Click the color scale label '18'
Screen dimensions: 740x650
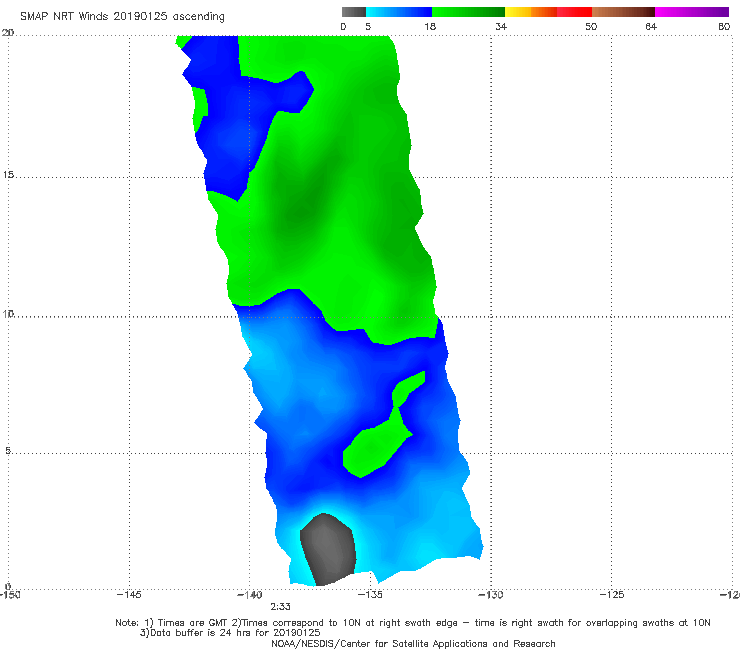coord(430,26)
